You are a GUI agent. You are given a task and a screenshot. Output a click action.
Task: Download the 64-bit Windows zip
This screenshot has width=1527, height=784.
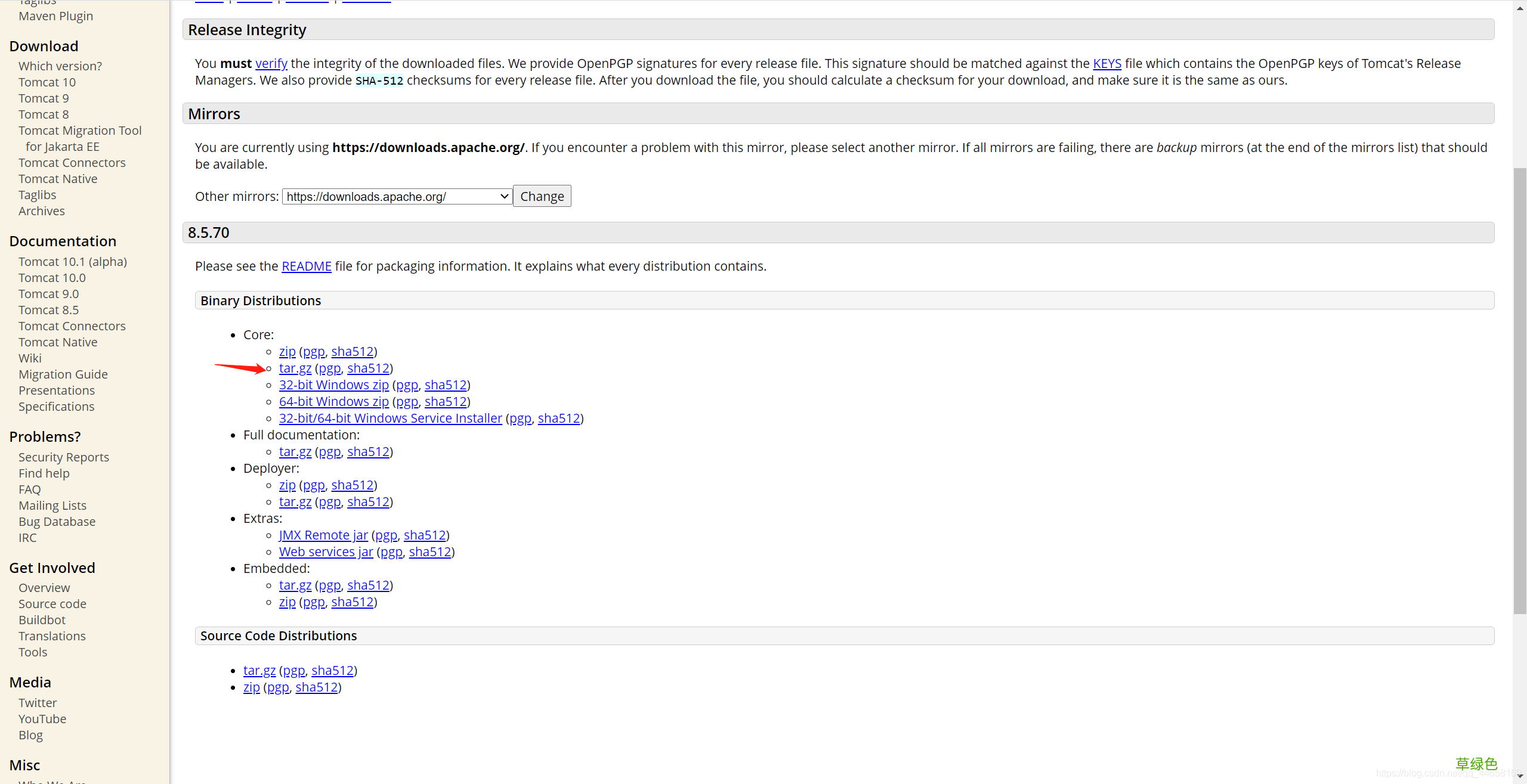pos(333,402)
